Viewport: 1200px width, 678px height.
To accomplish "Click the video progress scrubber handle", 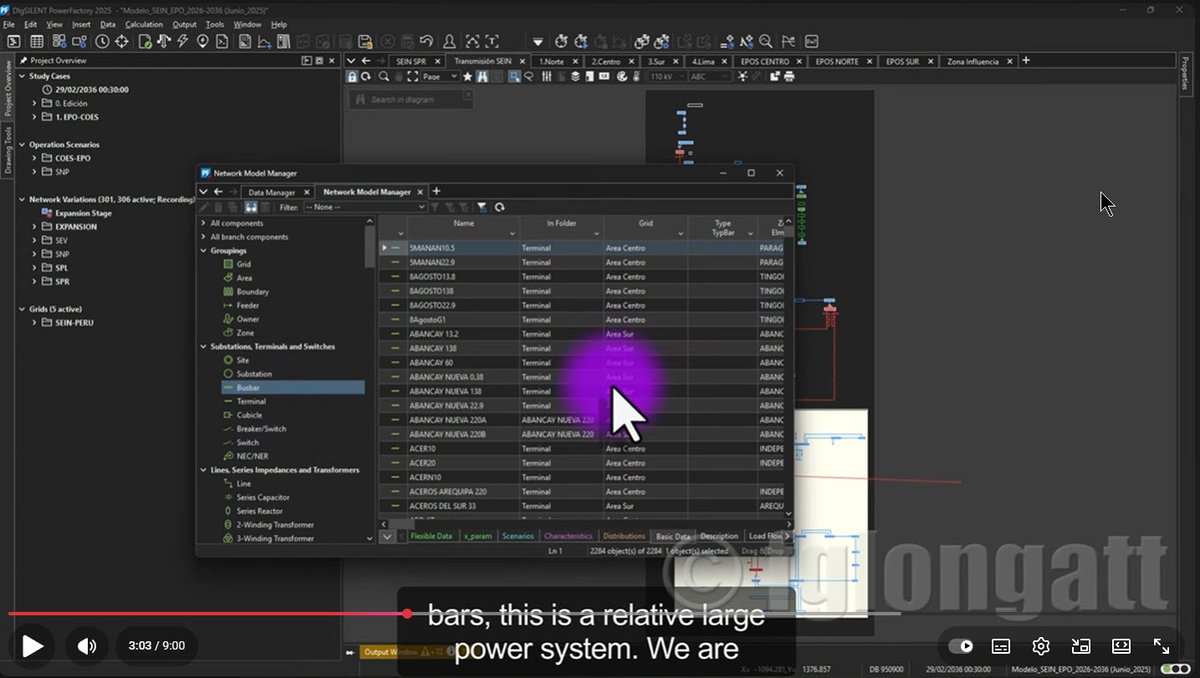I will (x=407, y=614).
